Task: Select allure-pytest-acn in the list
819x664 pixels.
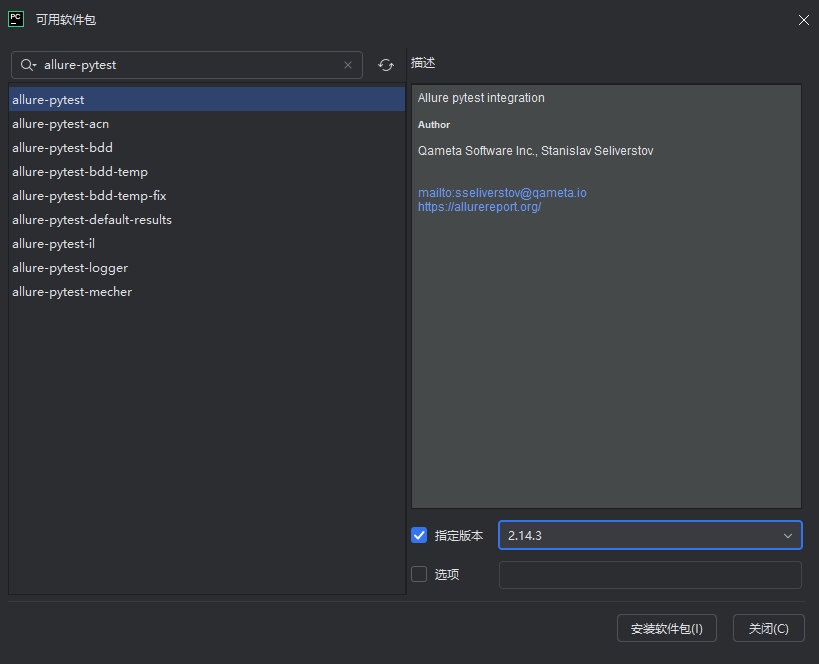Action: click(207, 124)
